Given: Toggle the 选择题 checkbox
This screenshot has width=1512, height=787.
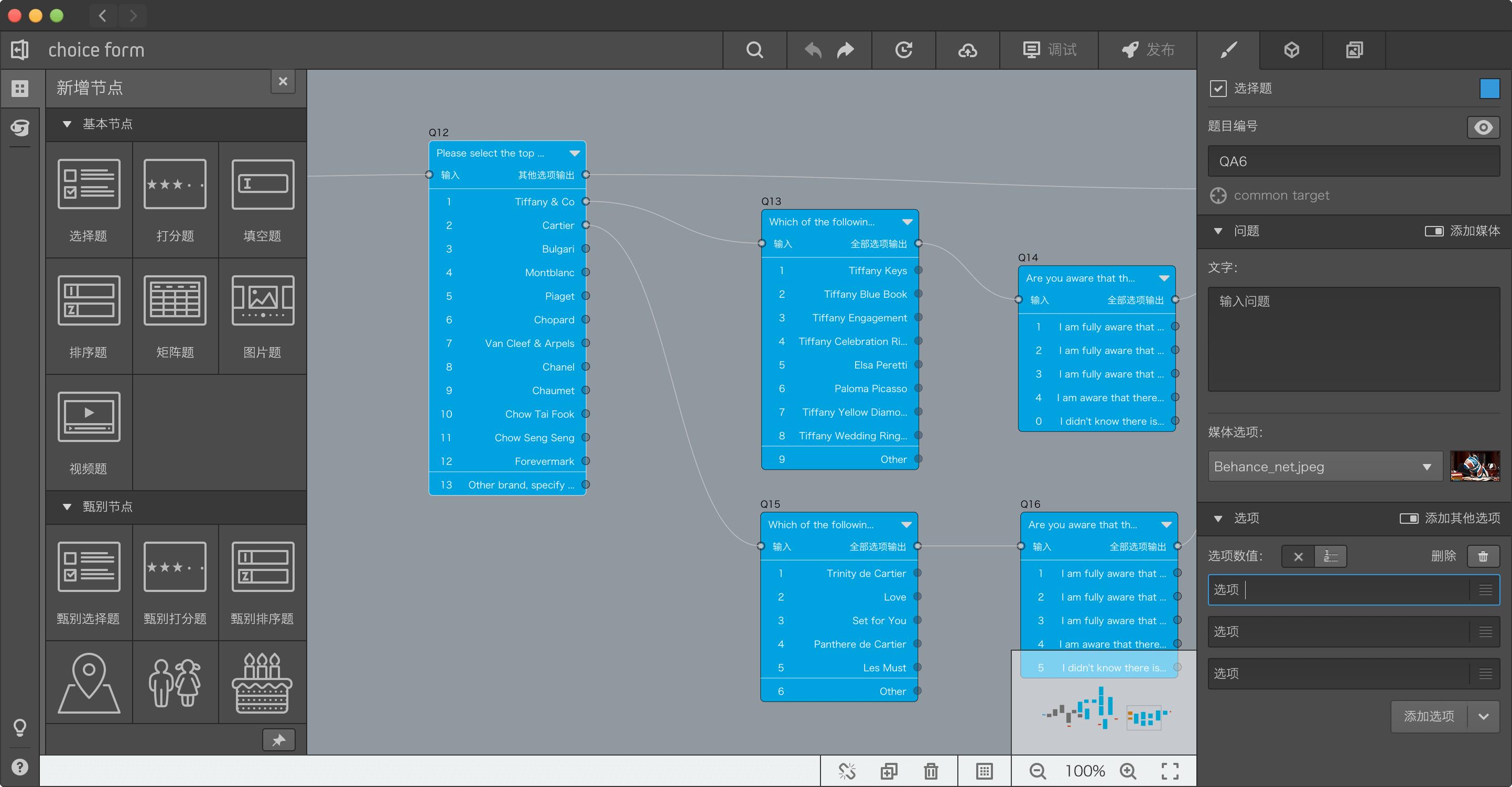Looking at the screenshot, I should pyautogui.click(x=1218, y=89).
